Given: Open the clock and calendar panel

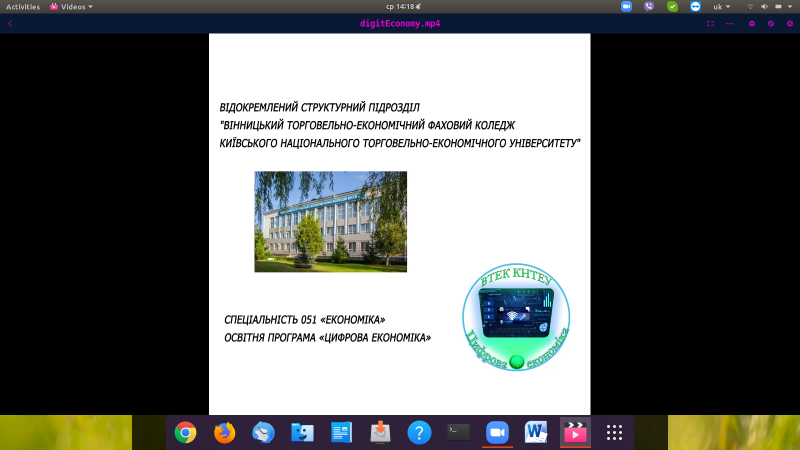Looking at the screenshot, I should point(403,7).
